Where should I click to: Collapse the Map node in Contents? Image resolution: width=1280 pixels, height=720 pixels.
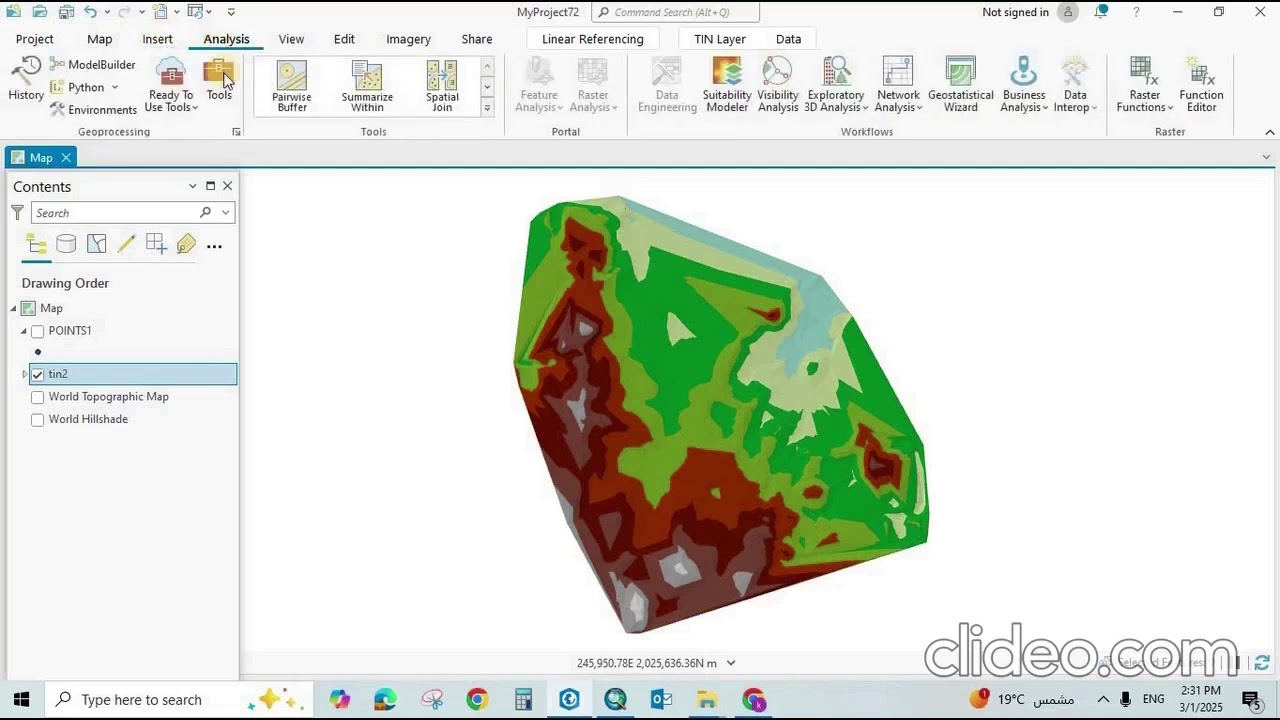14,308
